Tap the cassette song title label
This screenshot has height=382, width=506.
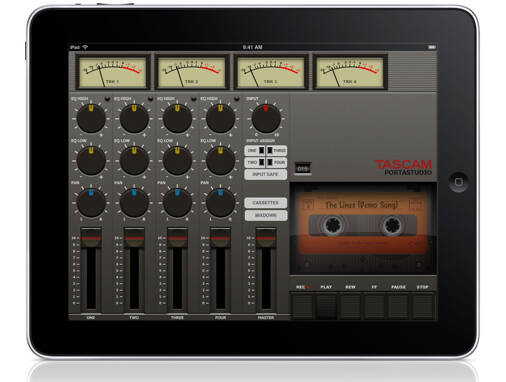(x=362, y=205)
